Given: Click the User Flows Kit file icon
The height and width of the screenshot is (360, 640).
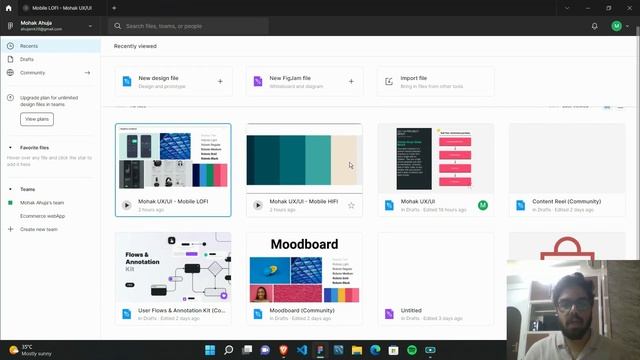Looking at the screenshot, I should coord(127,314).
